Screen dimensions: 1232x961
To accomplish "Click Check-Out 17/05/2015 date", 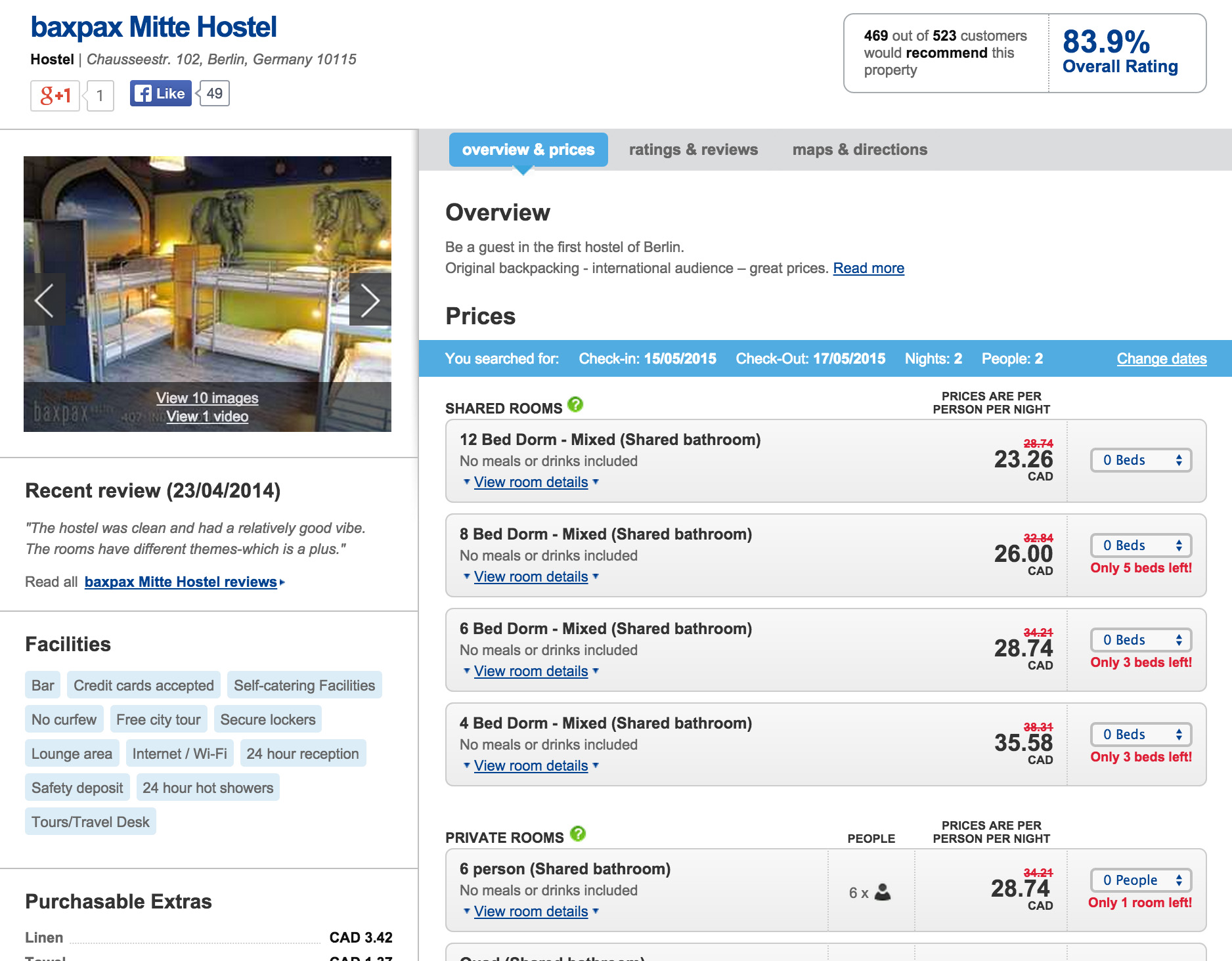I will (810, 359).
